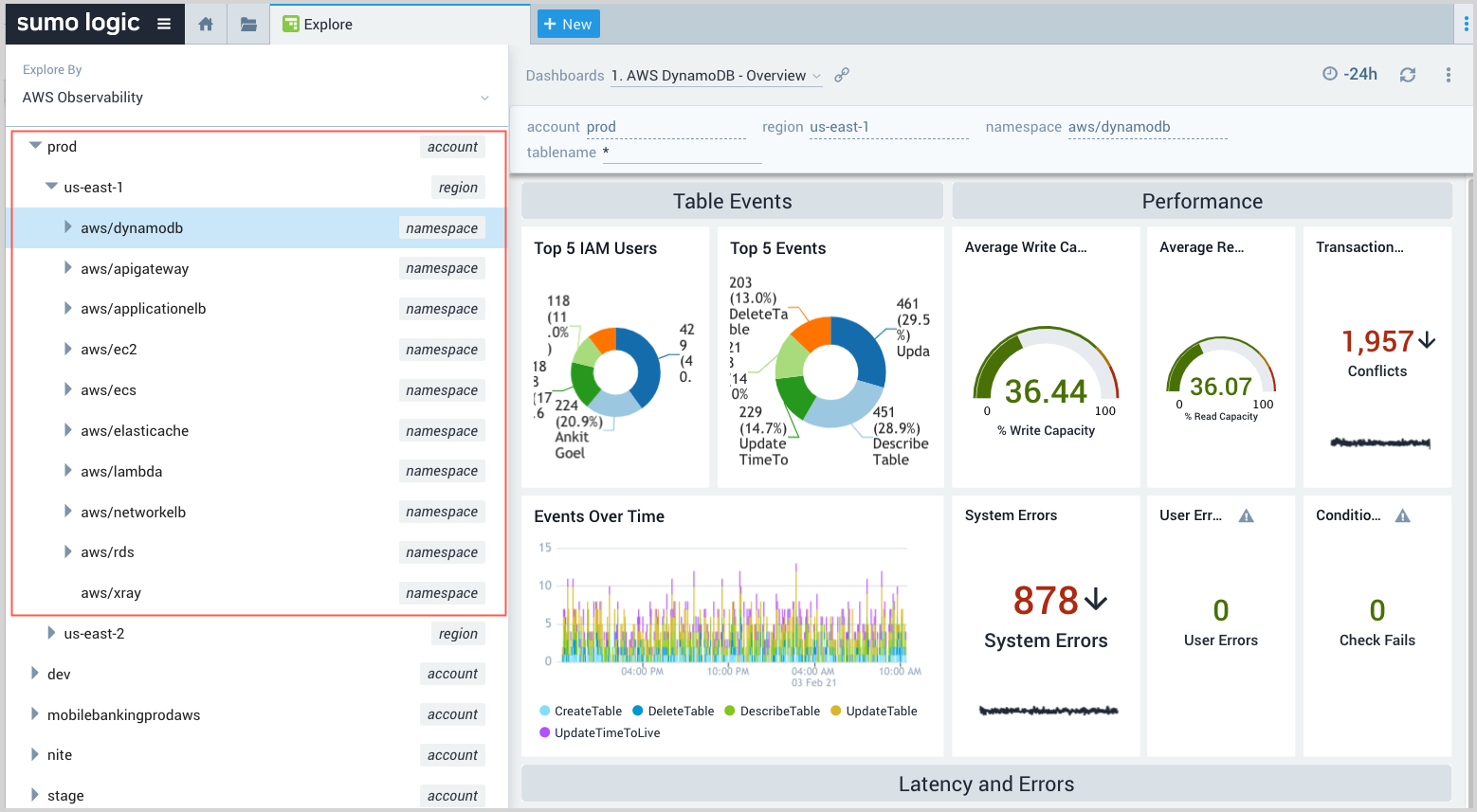Expand the aws/rds namespace
Screen dimensions: 1477x812
(67, 551)
